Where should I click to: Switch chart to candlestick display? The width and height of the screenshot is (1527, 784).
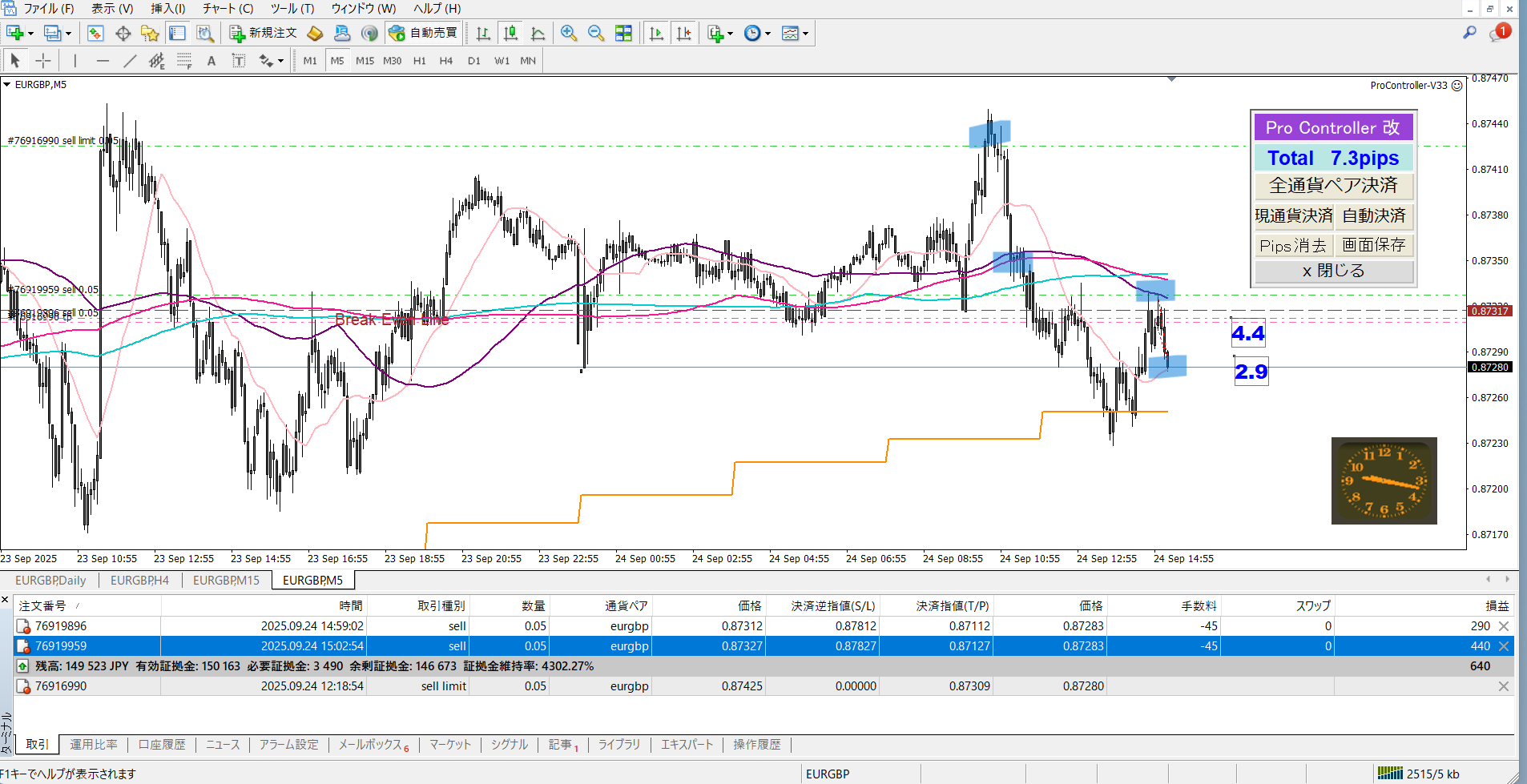click(x=510, y=33)
